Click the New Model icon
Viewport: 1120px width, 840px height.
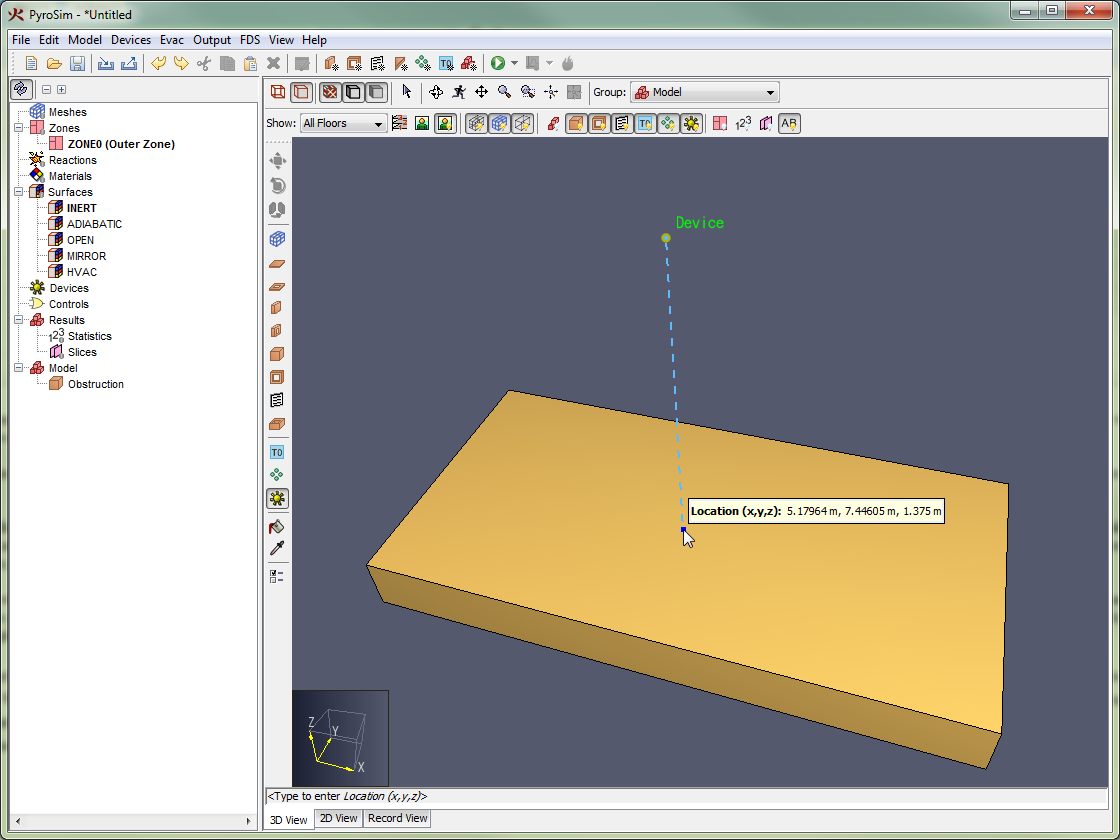31,64
